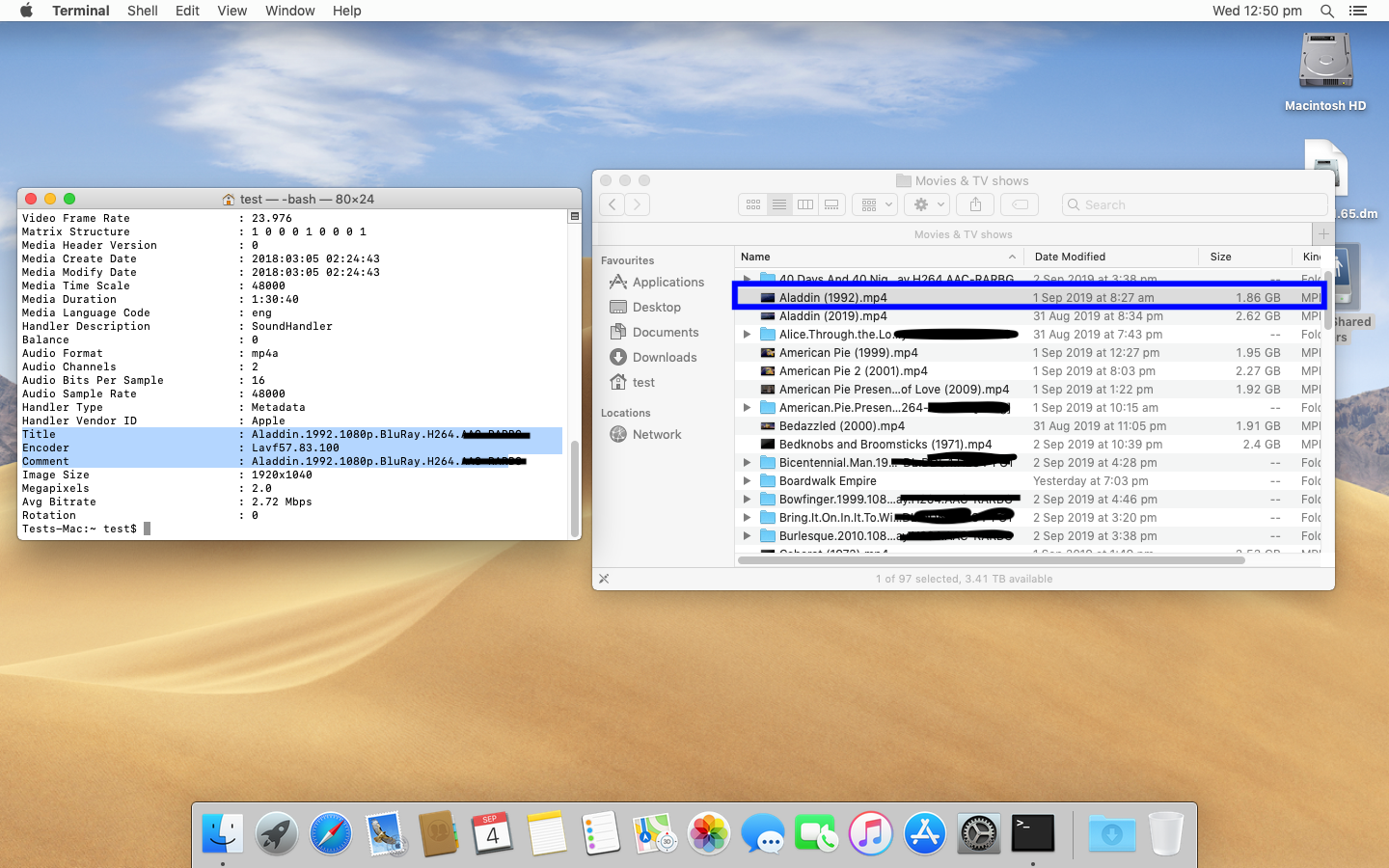Sort files by Size column header

(1245, 257)
